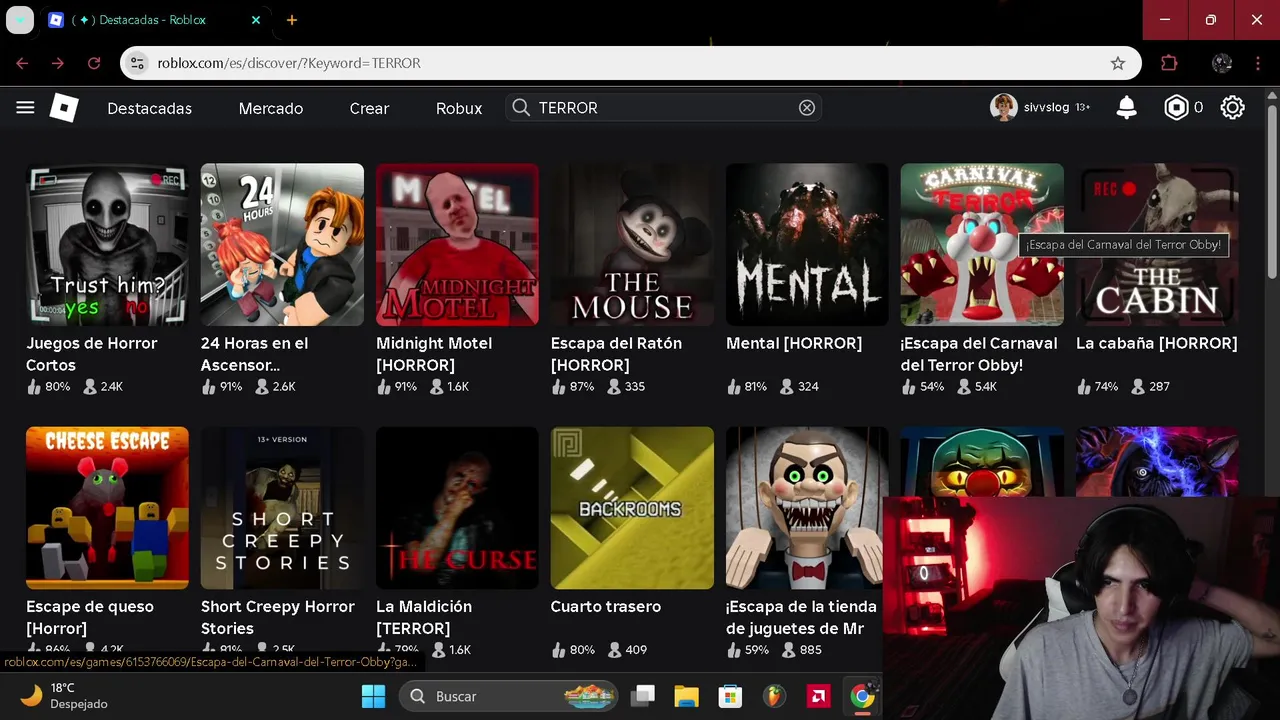
Task: Open the Cheese Escape thumbnail
Action: pos(107,508)
